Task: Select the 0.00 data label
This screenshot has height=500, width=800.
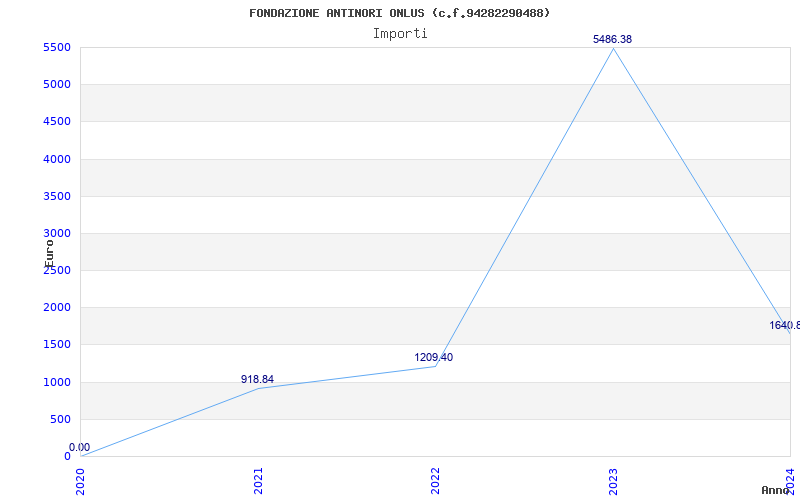Action: [80, 447]
